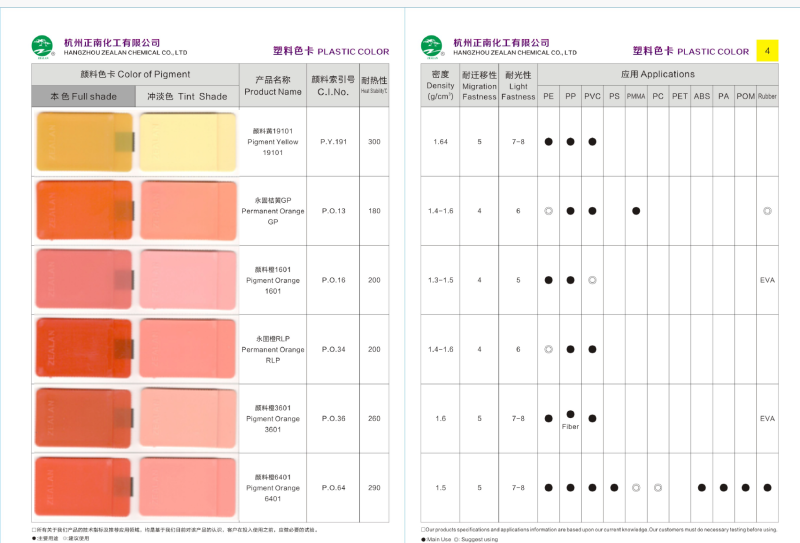Click the P.O.34 color index cell

click(334, 350)
